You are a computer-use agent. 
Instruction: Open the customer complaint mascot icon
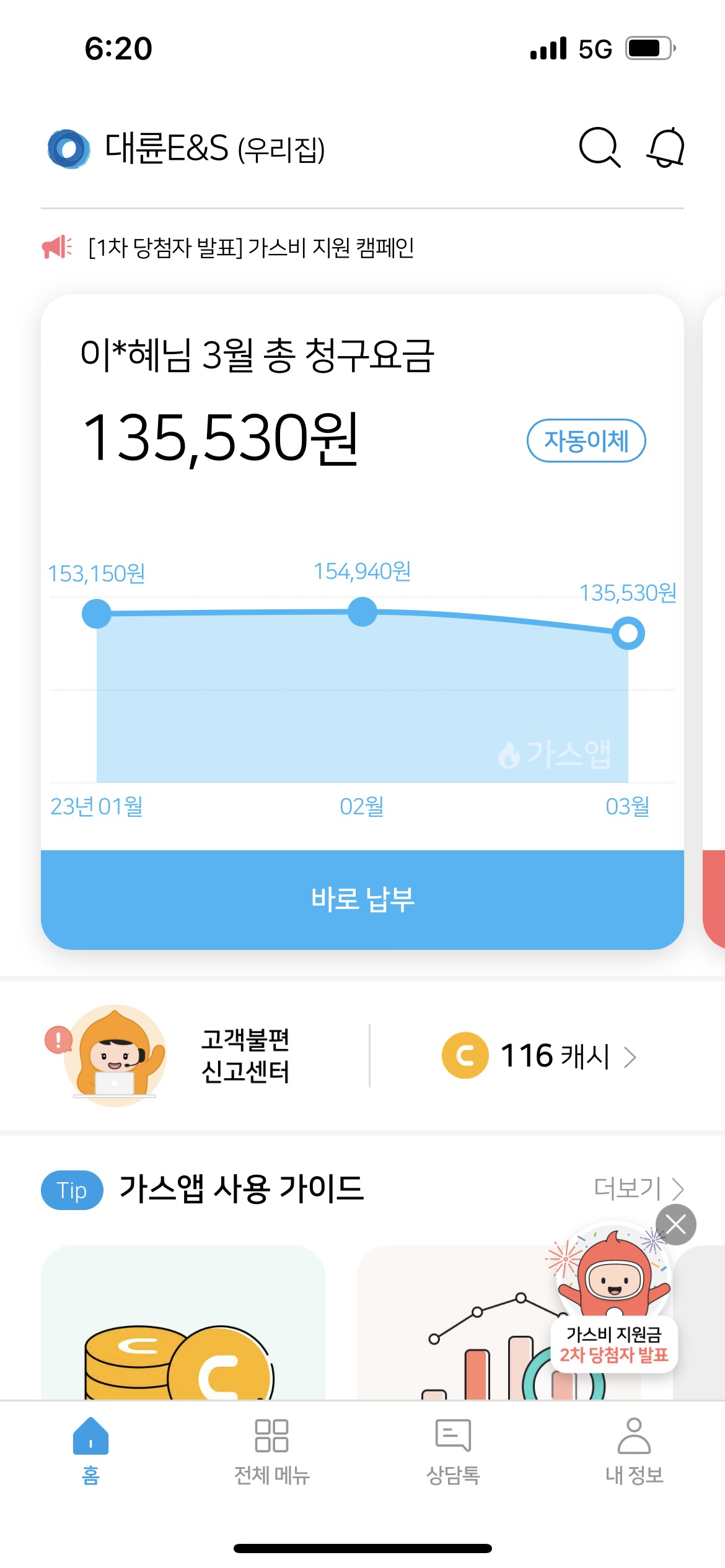[x=115, y=1055]
